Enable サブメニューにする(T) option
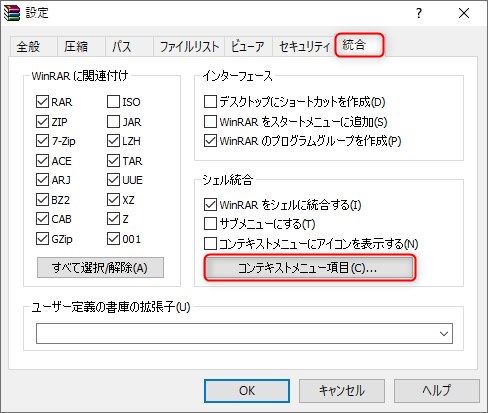Image resolution: width=488 pixels, height=413 pixels. (x=210, y=224)
